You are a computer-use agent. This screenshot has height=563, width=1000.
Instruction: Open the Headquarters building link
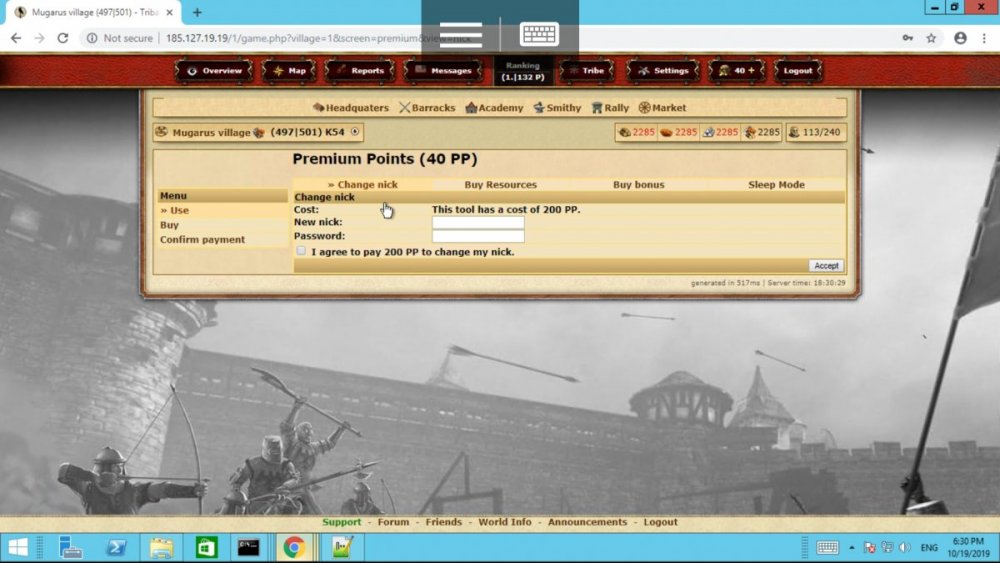tap(351, 108)
